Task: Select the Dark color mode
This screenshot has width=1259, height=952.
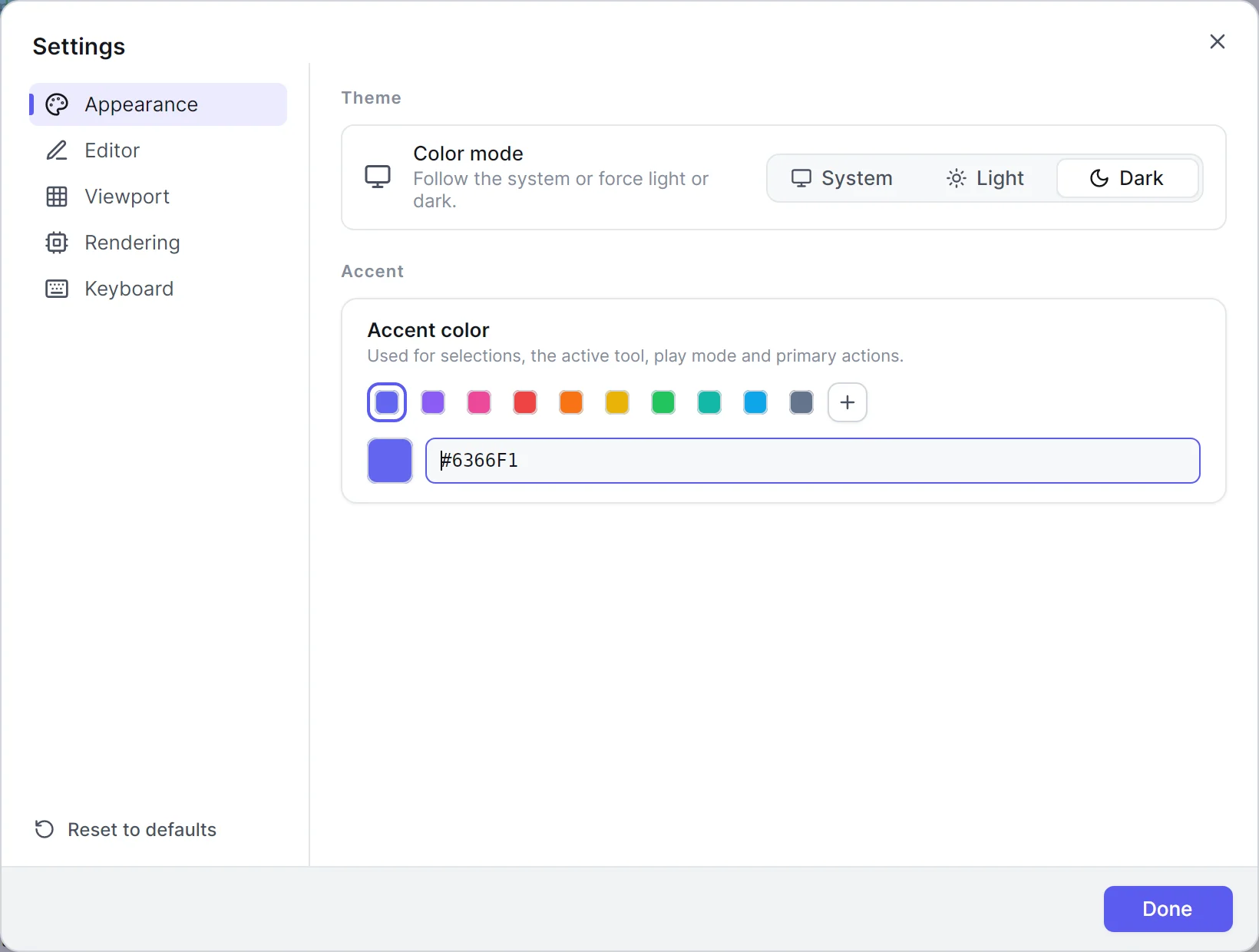Action: [1127, 178]
